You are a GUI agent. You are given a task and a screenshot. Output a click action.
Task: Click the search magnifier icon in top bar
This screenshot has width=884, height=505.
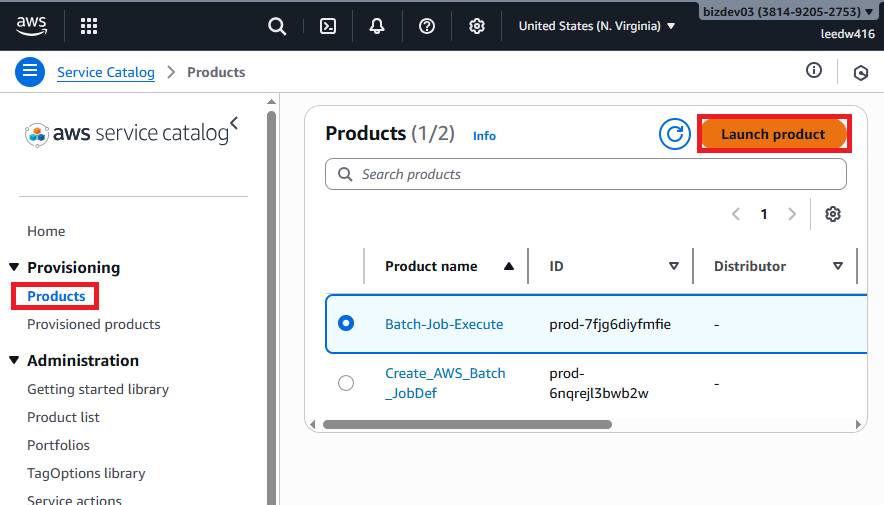point(277,26)
